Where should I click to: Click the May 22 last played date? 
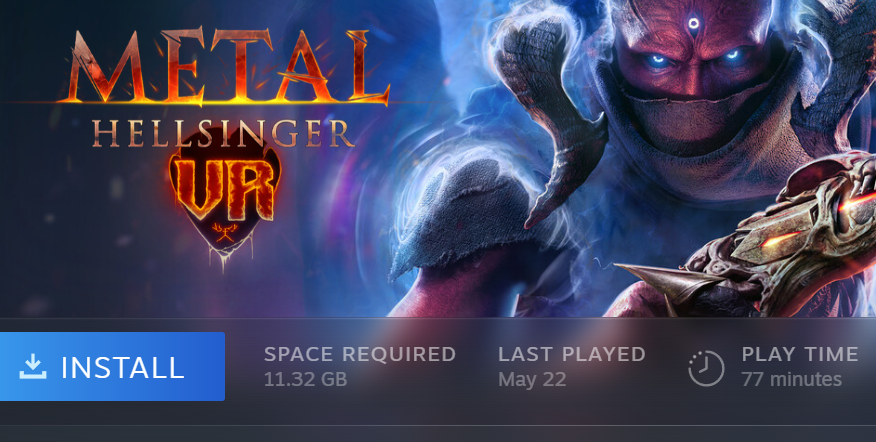pos(532,380)
